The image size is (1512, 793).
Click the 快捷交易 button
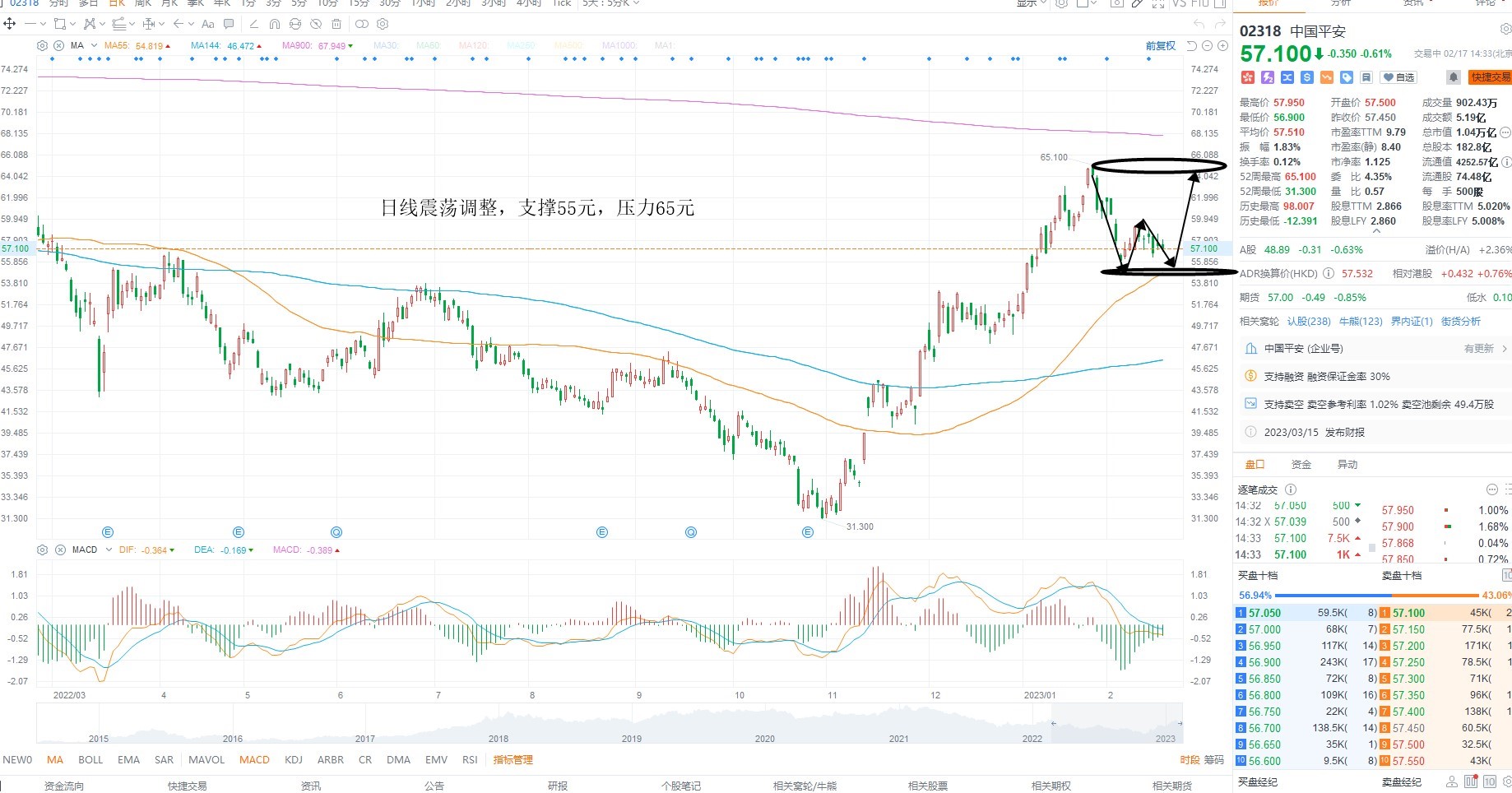[x=1491, y=77]
